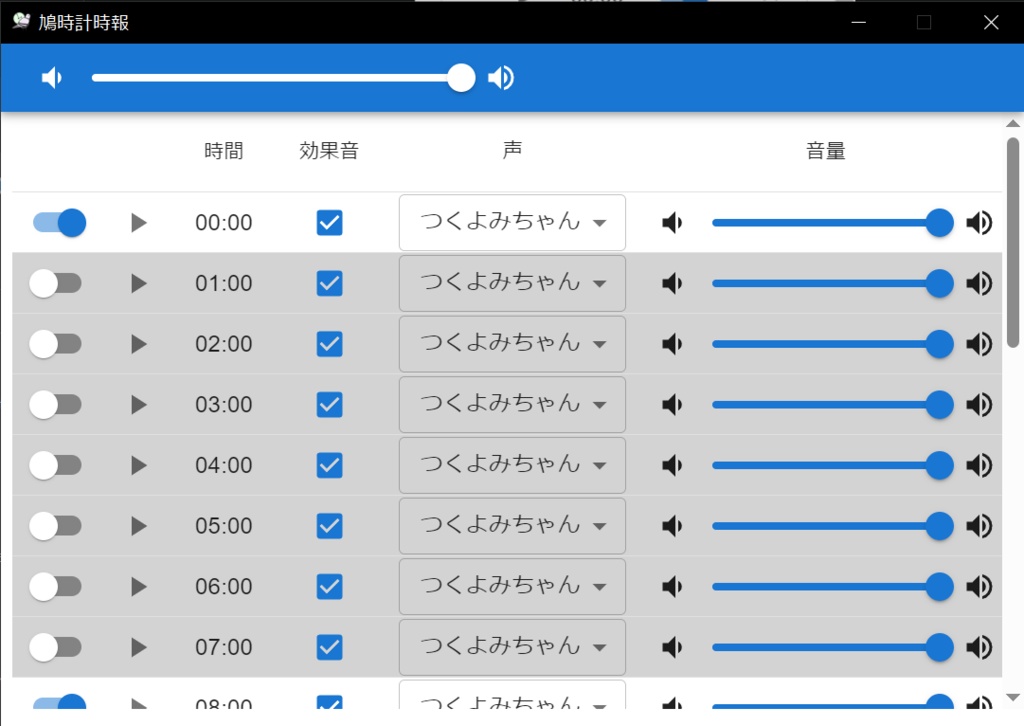1024x726 pixels.
Task: Click the 05:00 row low-volume speaker icon
Action: tap(673, 526)
